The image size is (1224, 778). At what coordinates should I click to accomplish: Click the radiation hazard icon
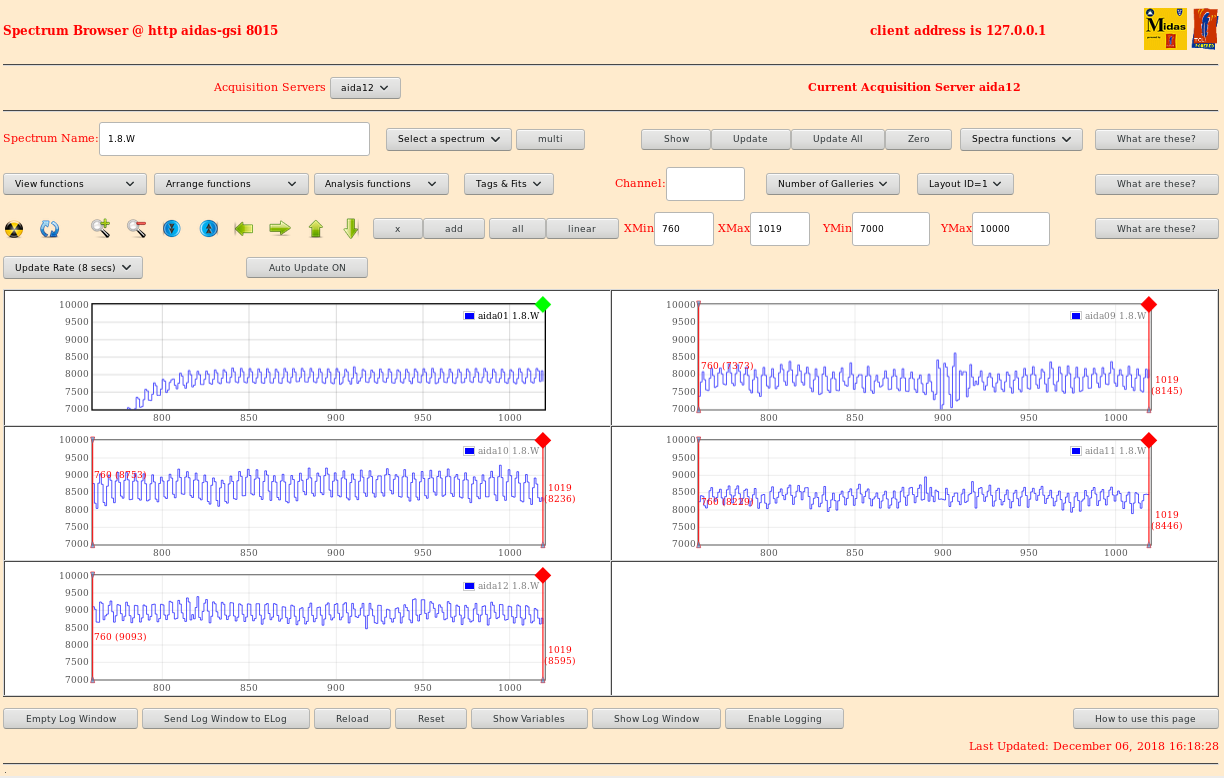tap(14, 229)
